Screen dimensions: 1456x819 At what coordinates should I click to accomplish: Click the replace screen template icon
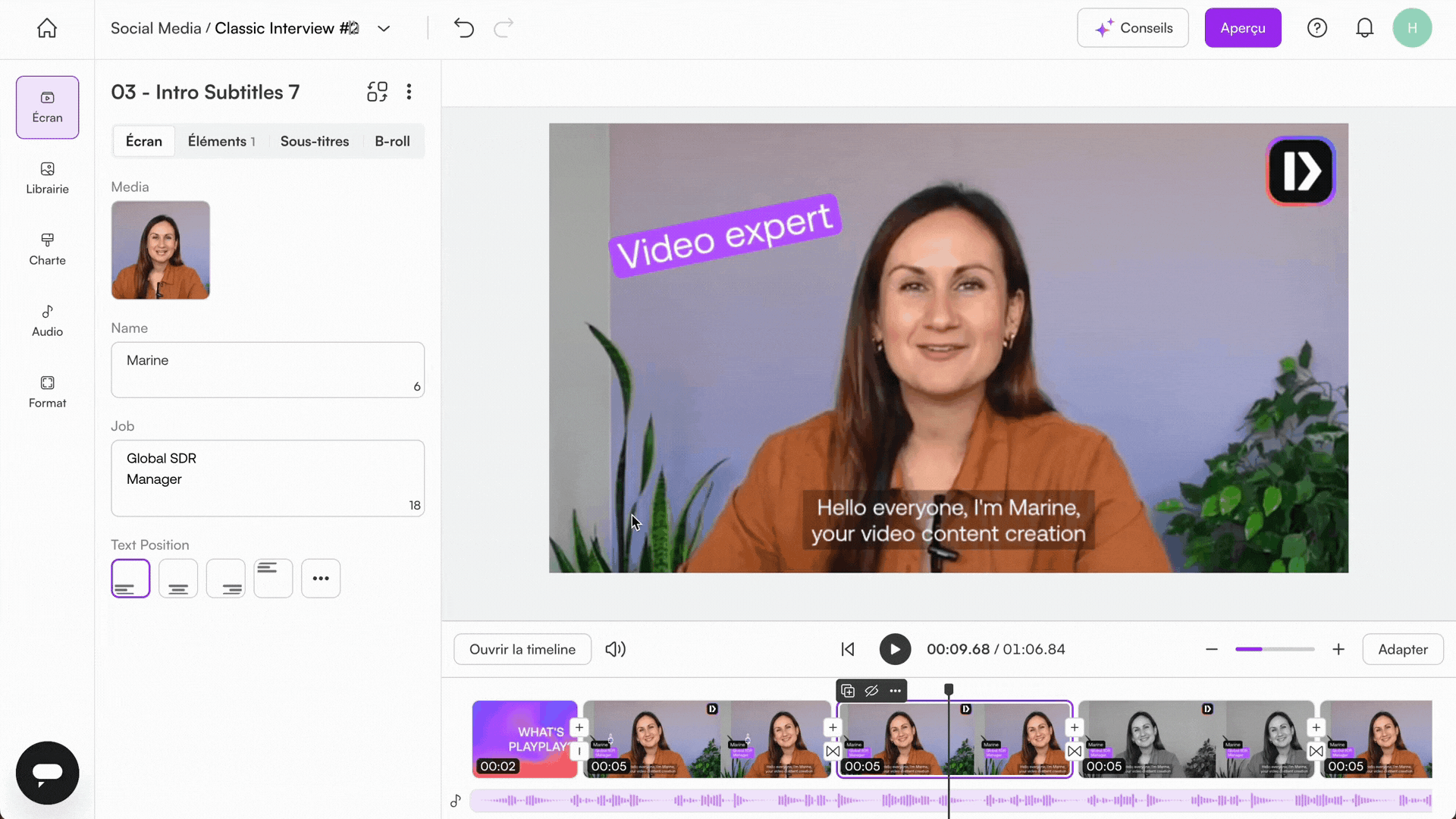click(377, 92)
